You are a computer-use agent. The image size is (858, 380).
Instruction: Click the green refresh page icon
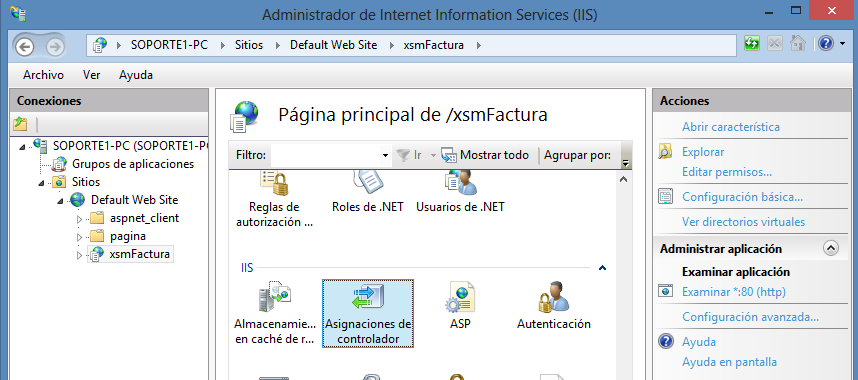[x=752, y=44]
